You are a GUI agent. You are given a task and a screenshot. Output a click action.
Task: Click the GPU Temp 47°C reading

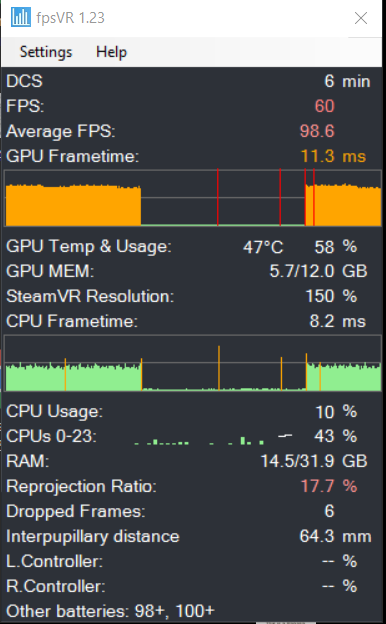(263, 247)
